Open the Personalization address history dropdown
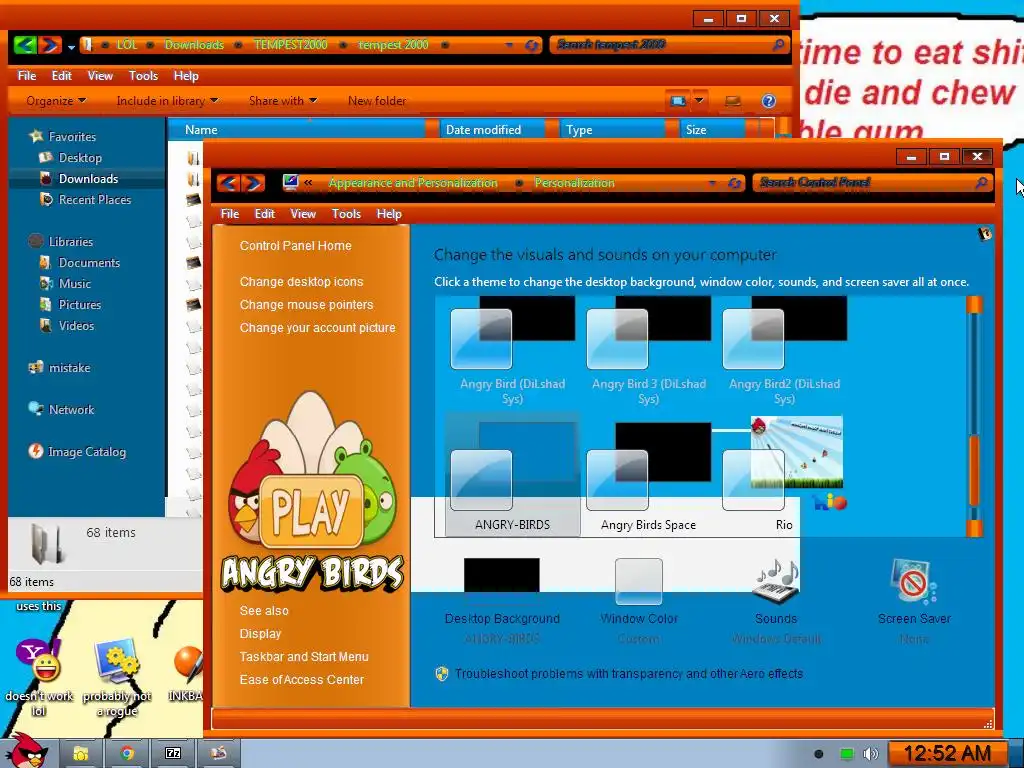 pos(712,184)
